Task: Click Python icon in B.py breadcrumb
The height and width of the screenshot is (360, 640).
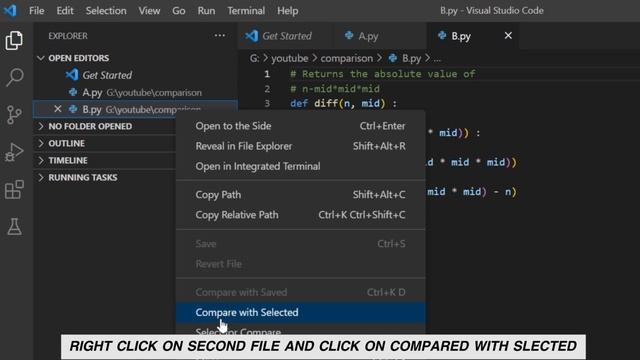Action: point(393,58)
